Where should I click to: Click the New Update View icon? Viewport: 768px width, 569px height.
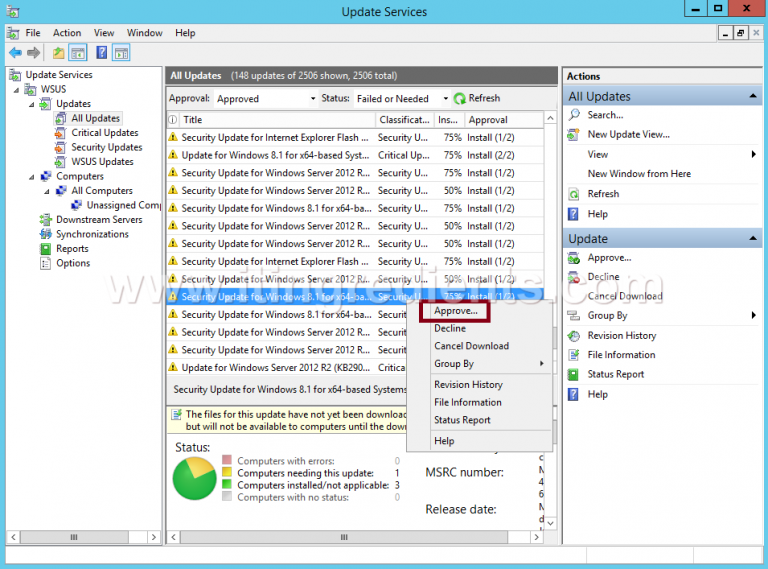[574, 134]
